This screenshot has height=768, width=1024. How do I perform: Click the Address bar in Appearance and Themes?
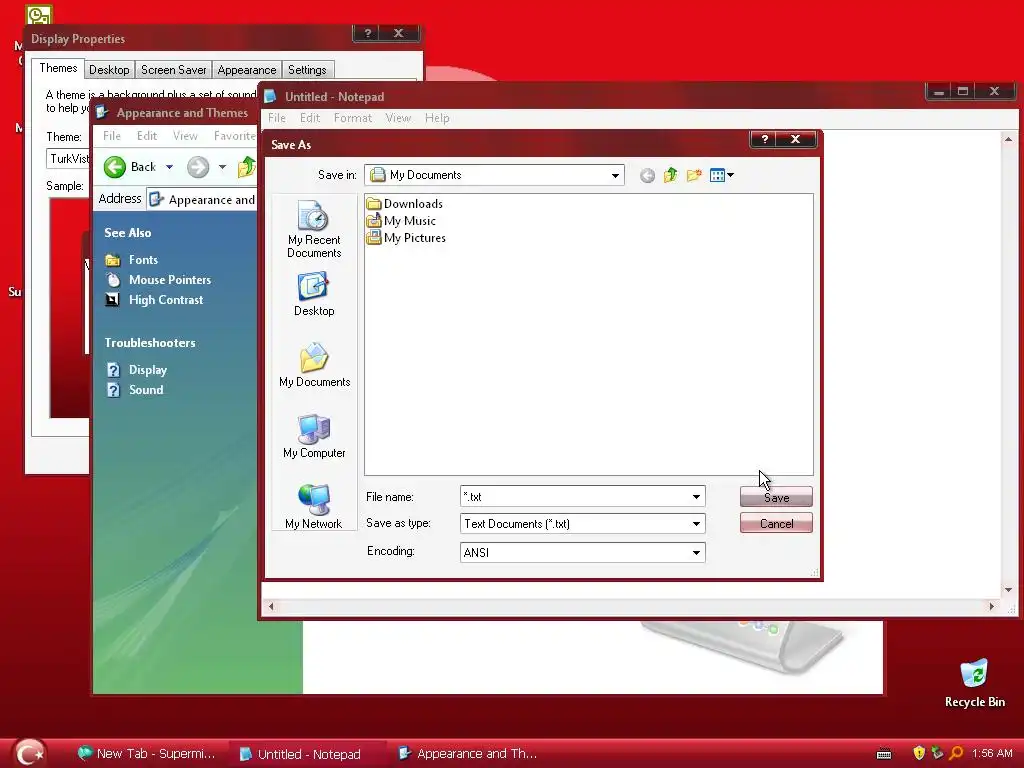(202, 199)
